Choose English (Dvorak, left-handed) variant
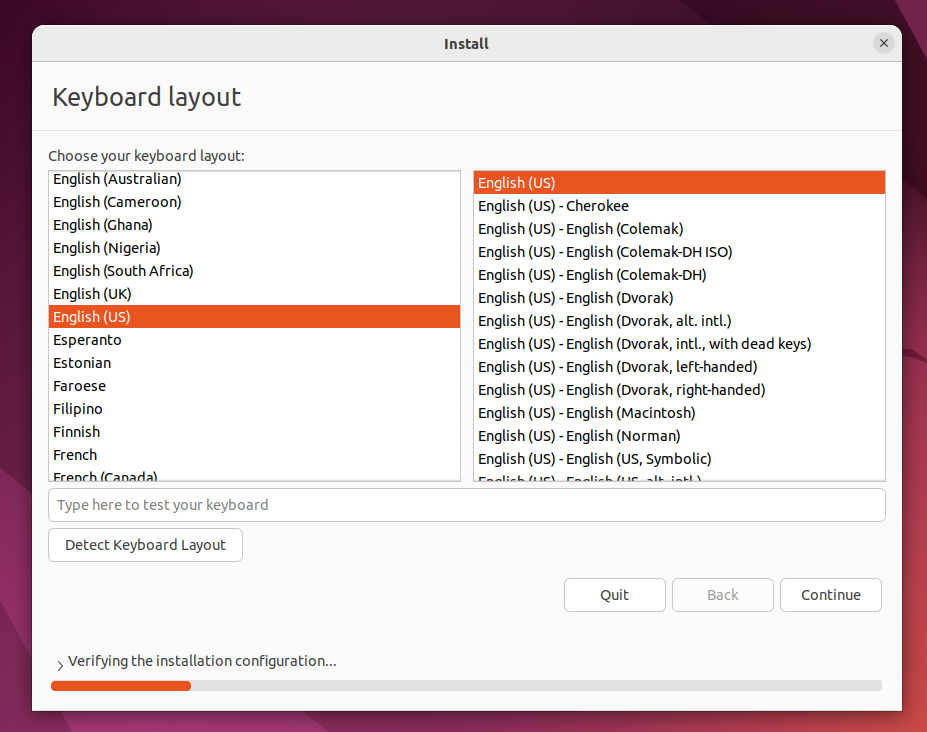 click(x=679, y=367)
